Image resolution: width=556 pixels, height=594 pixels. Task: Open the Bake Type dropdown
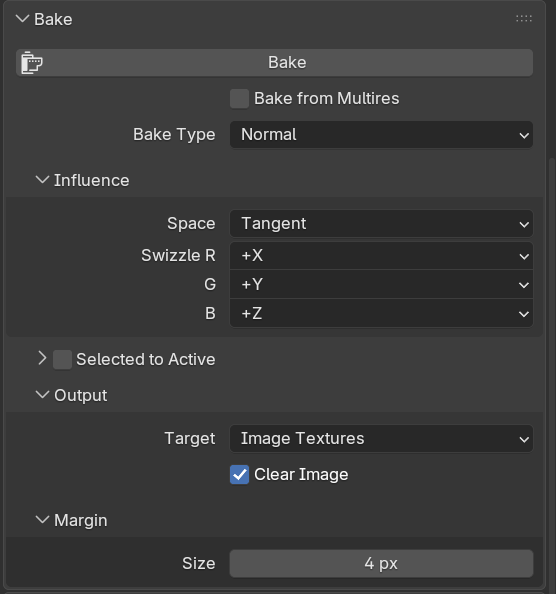coord(381,134)
